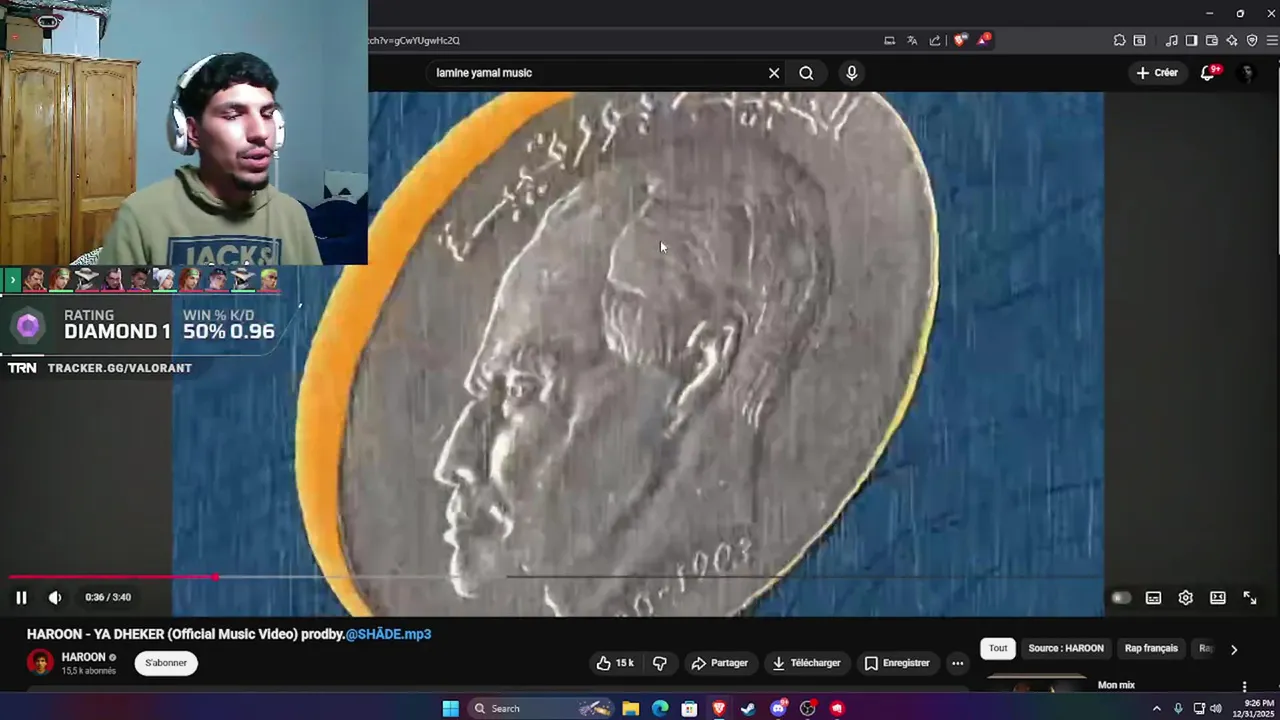Mute the video volume
This screenshot has width=1280, height=720.
coord(55,597)
